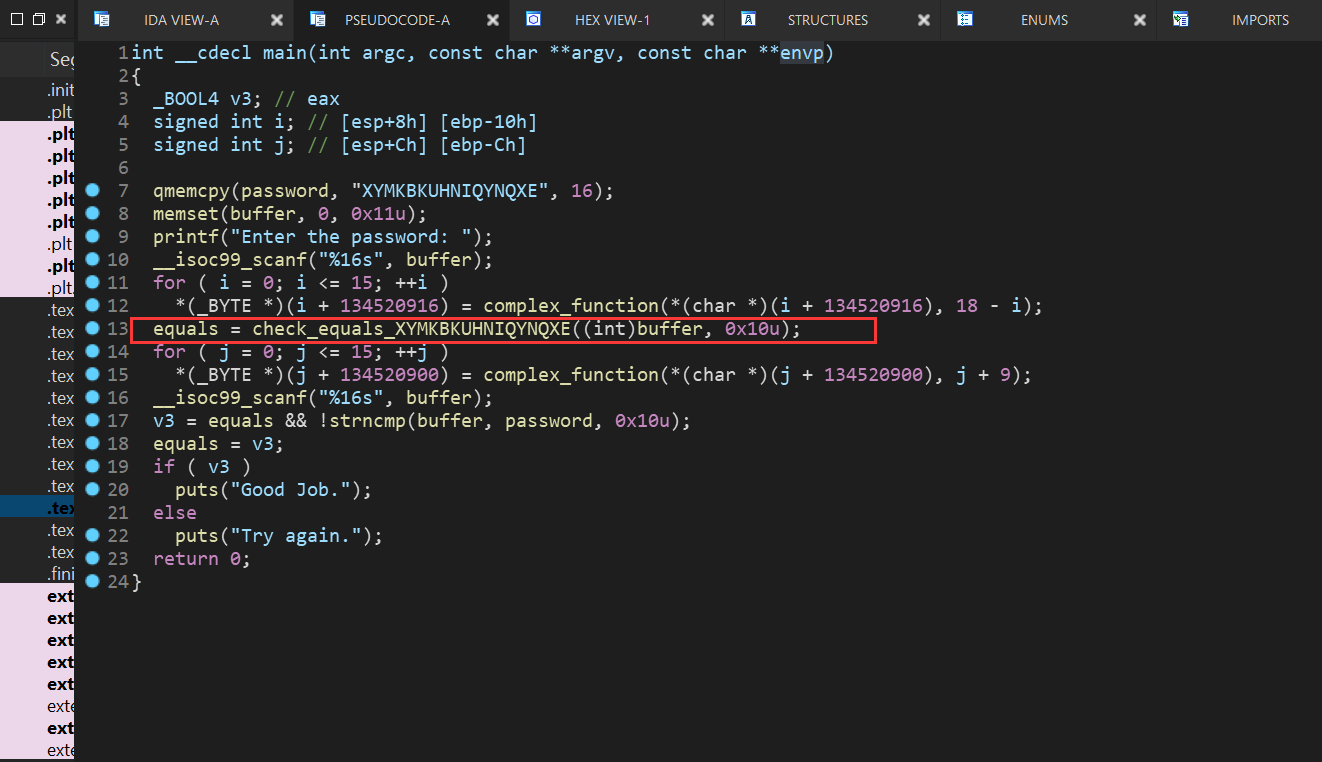This screenshot has width=1322, height=762.
Task: Close the STRUCTURES tab
Action: [924, 20]
